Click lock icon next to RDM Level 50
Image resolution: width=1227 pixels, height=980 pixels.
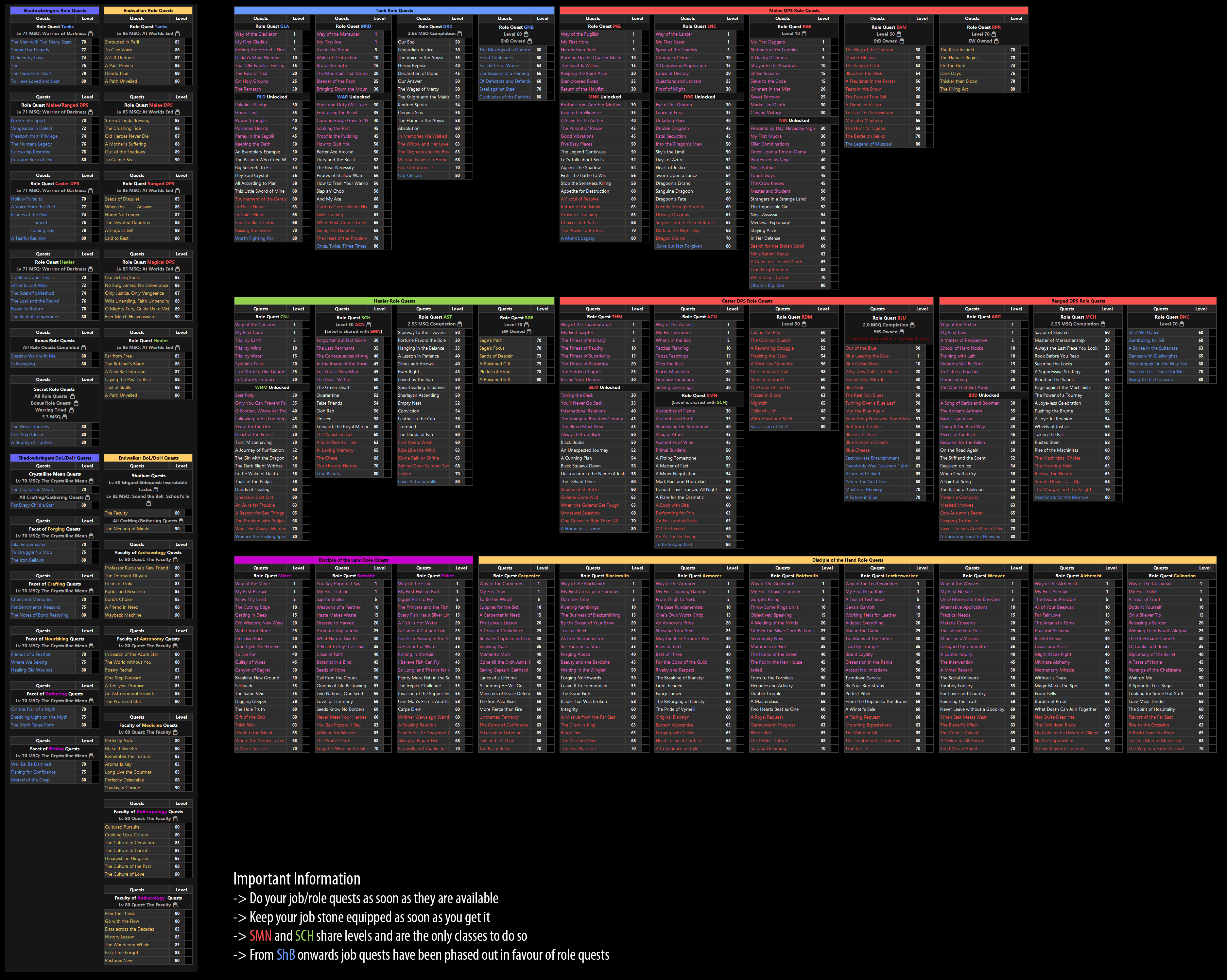[805, 324]
